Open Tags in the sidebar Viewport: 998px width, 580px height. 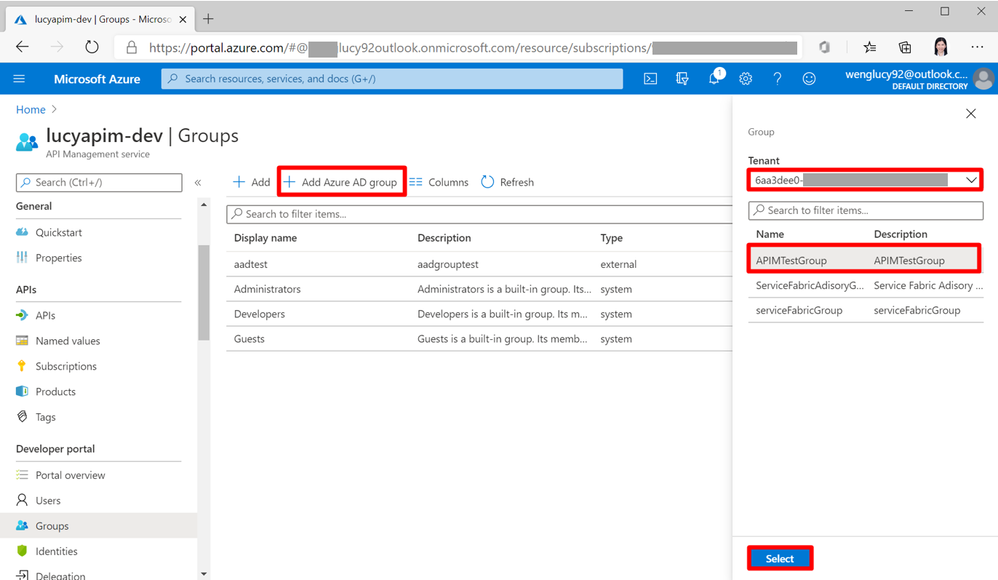45,417
